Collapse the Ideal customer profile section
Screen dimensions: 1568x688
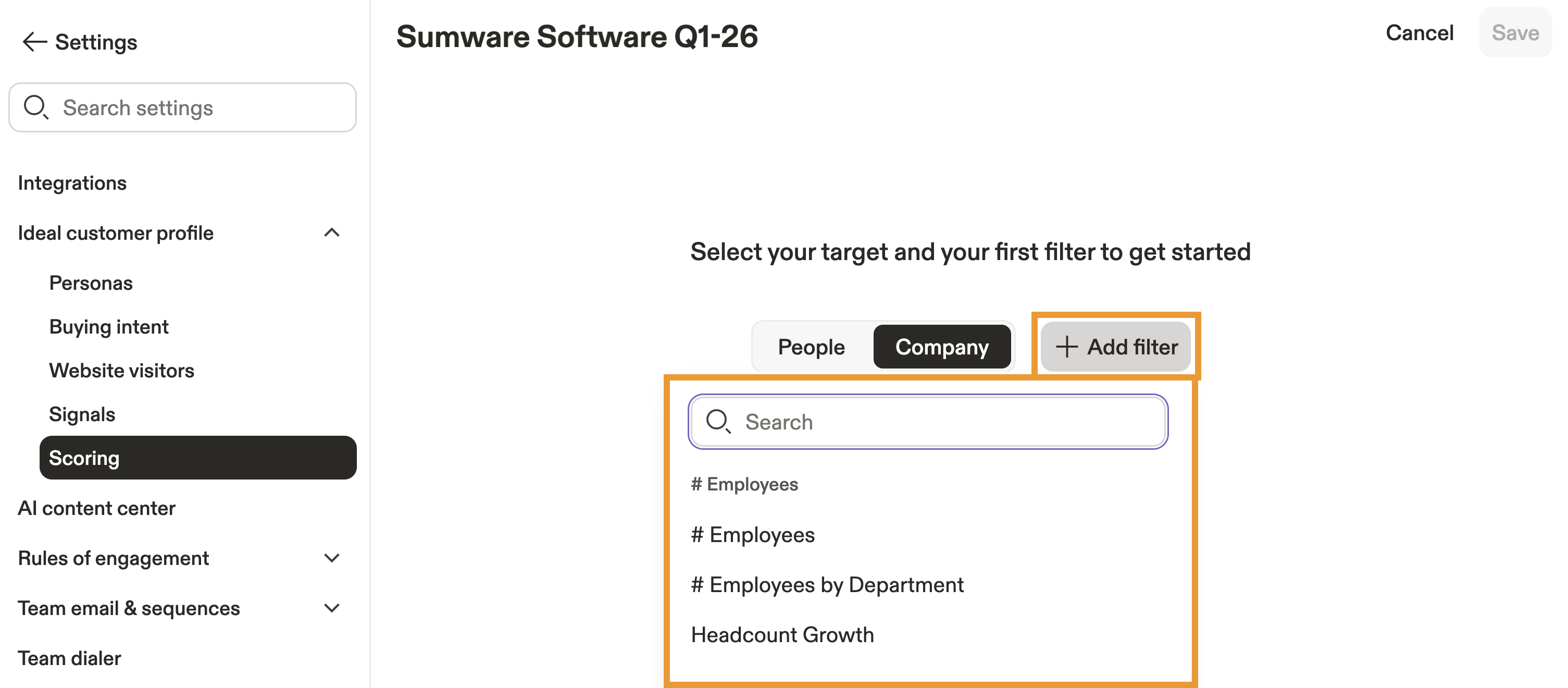332,232
